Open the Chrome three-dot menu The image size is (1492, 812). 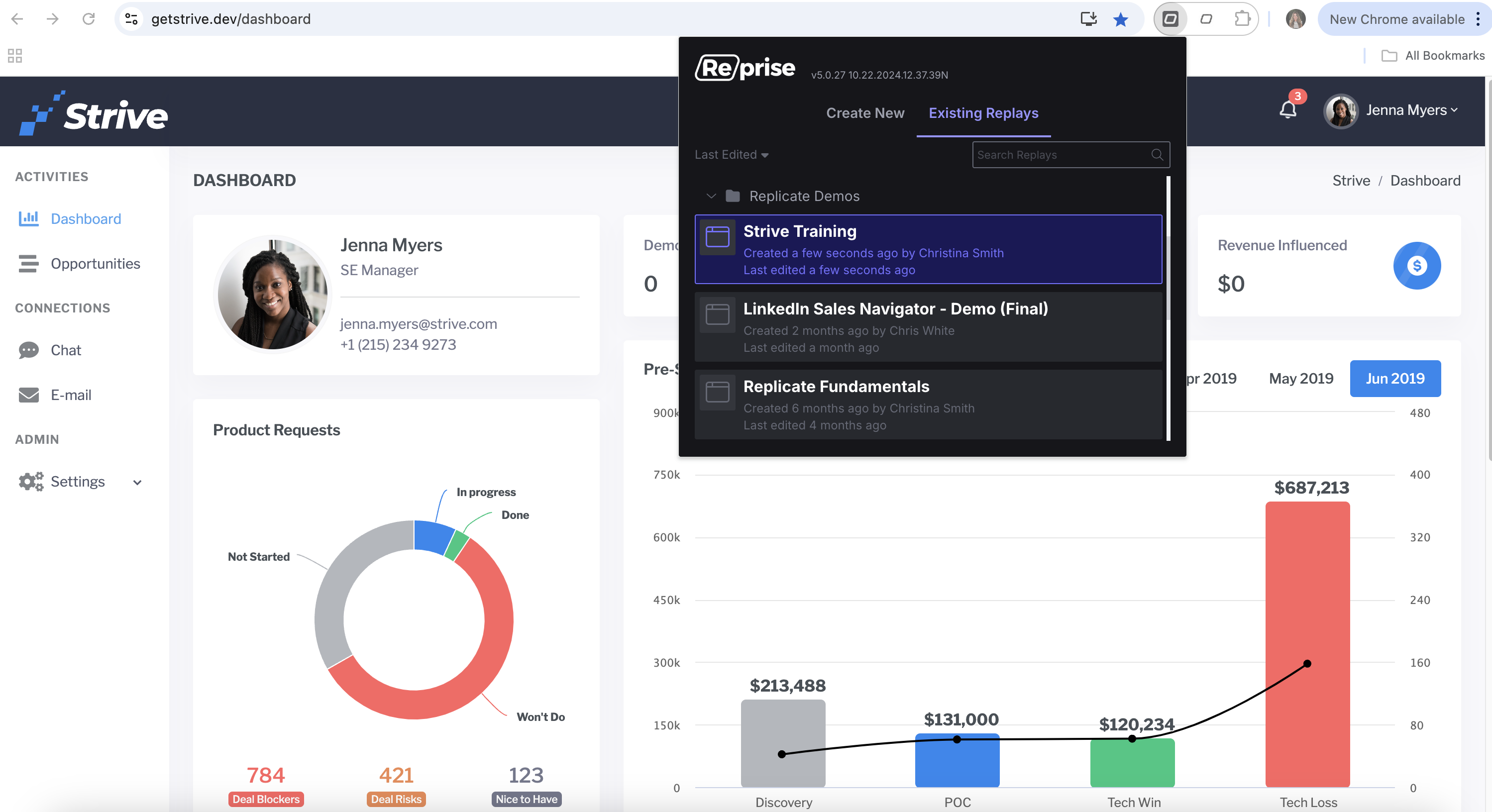click(1478, 19)
